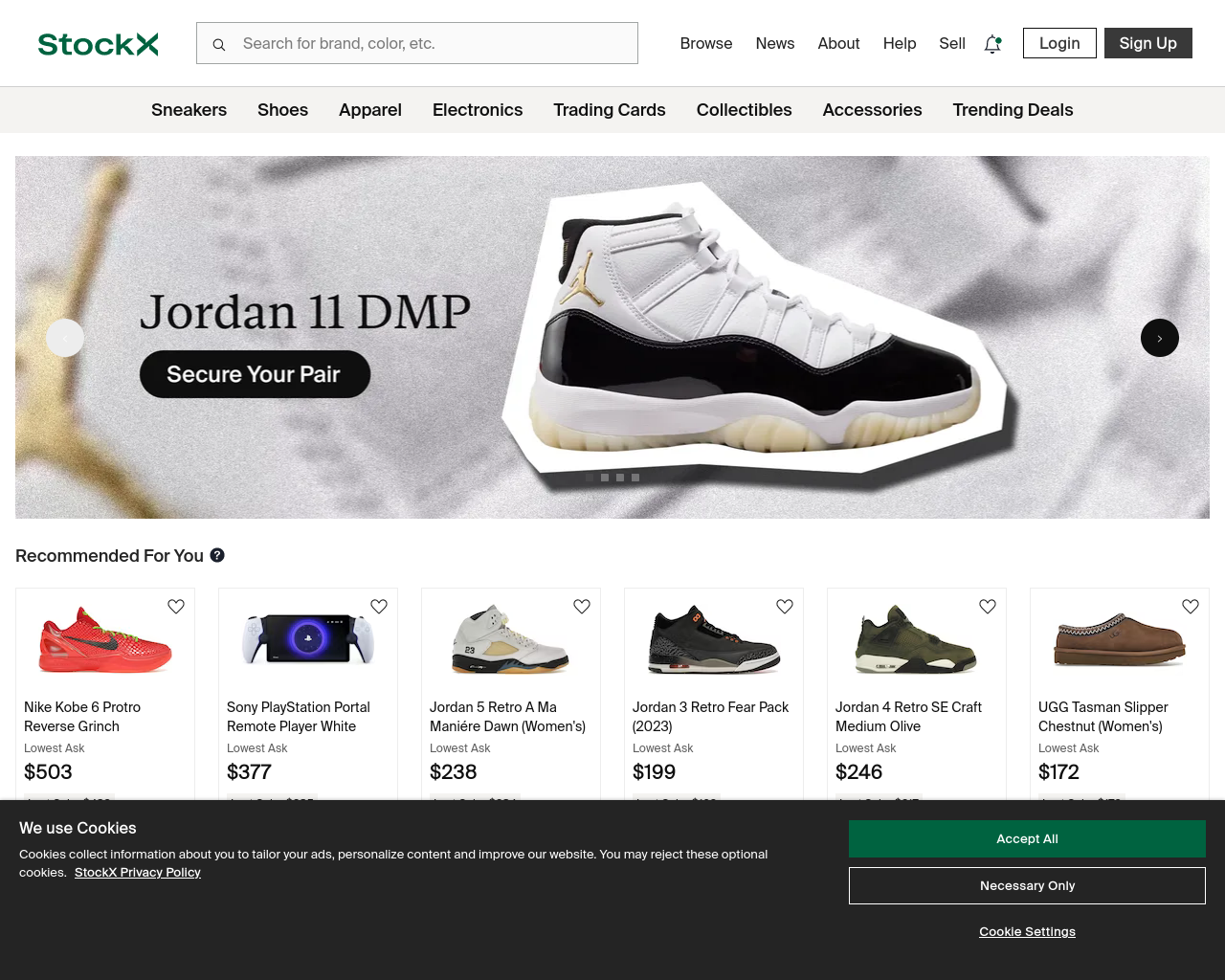Screen dimensions: 1225x980
Task: Show Recommended For You help icon
Action: pos(217,555)
